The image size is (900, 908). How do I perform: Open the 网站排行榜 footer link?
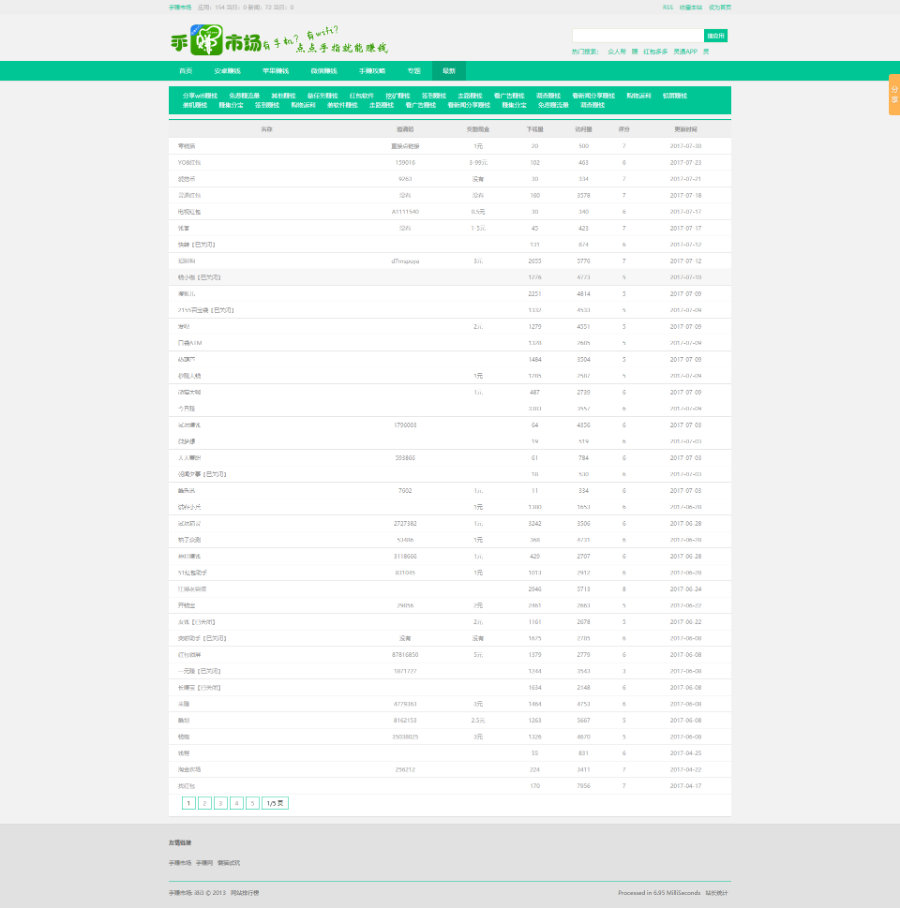[x=245, y=892]
